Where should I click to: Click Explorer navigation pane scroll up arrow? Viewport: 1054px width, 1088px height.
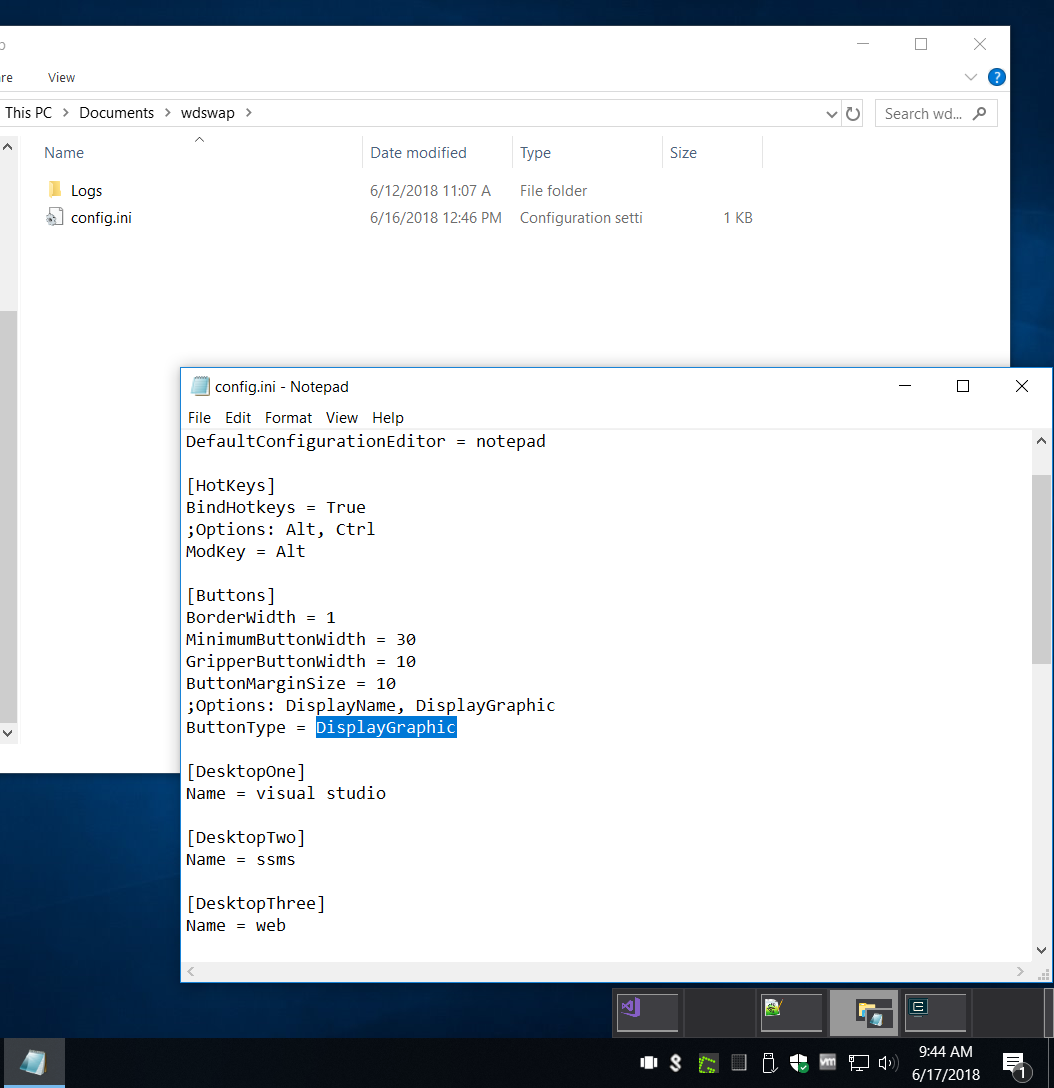pos(8,147)
